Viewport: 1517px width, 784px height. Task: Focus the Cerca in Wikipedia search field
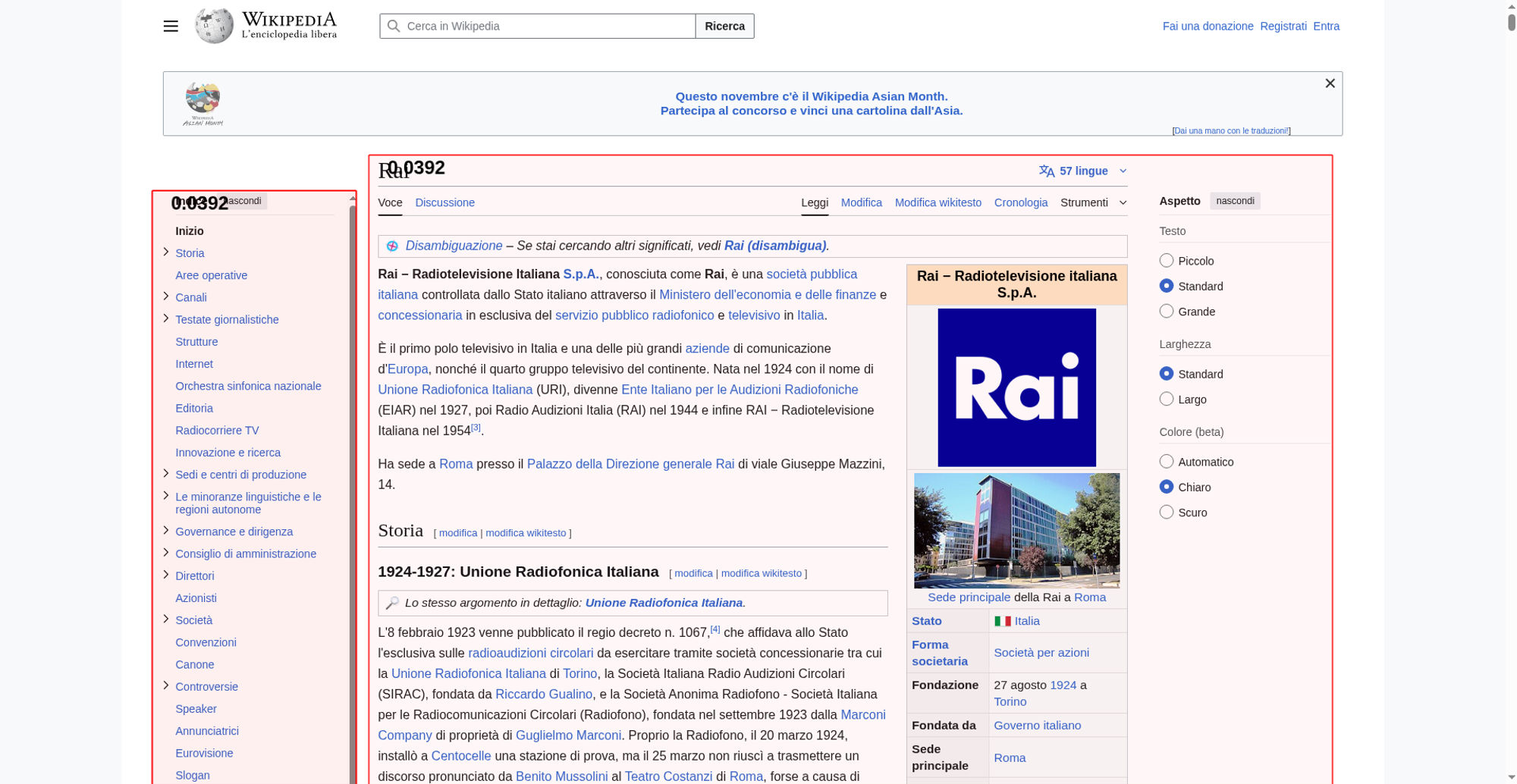546,27
